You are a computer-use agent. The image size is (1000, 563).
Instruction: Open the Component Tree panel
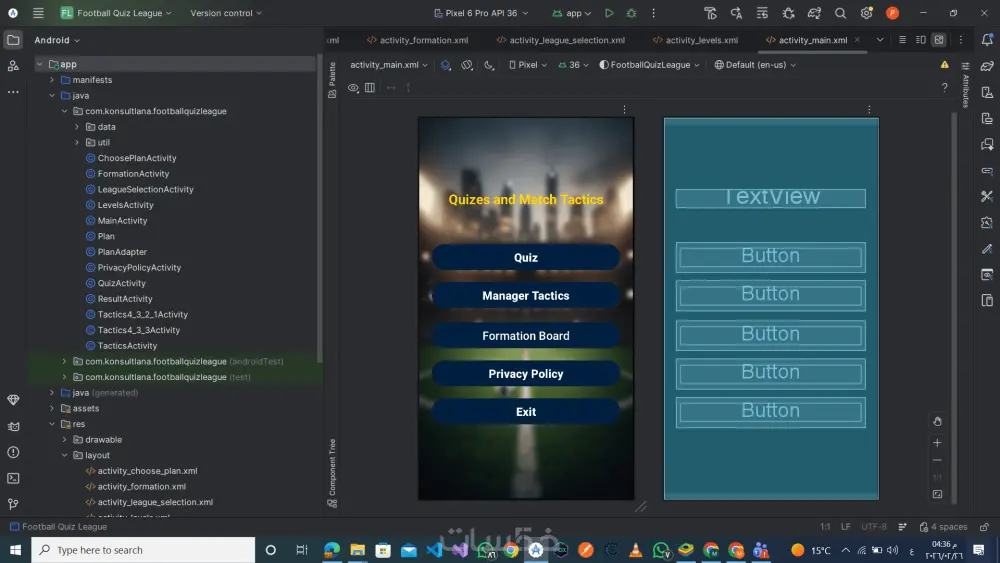tap(332, 472)
